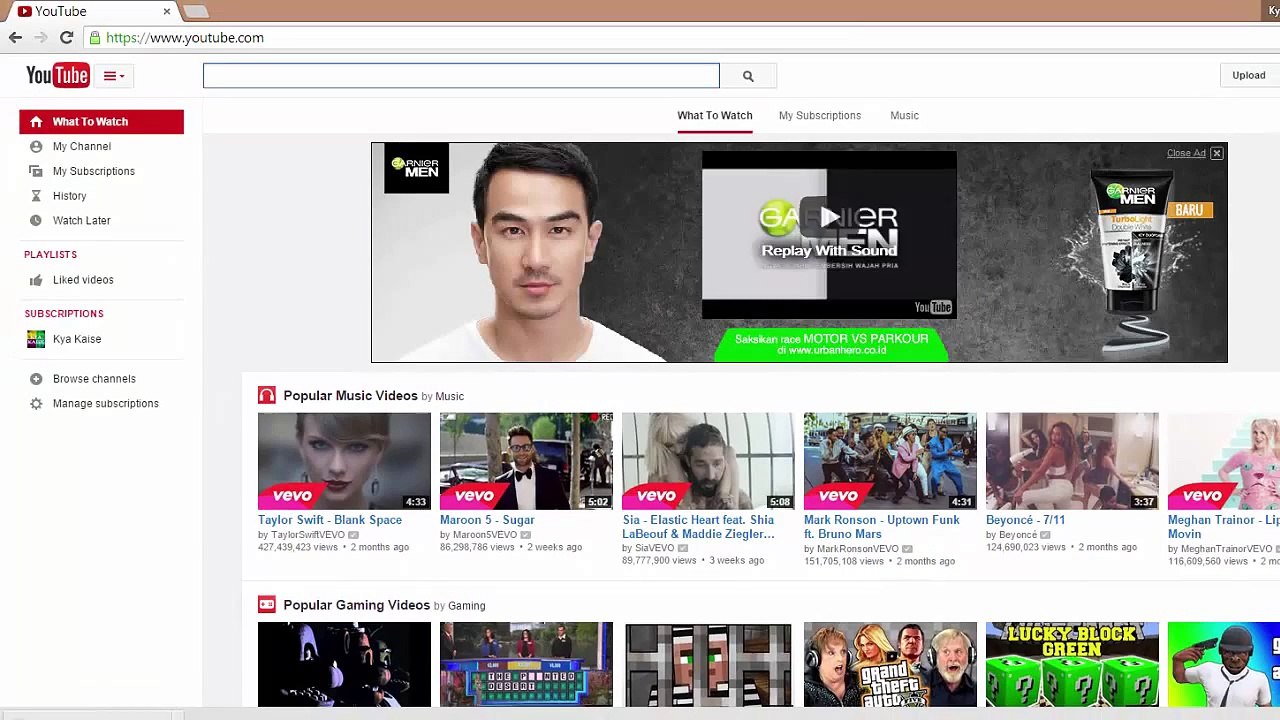Image resolution: width=1280 pixels, height=720 pixels.
Task: Open Mark Ronson Uptown Funk thumbnail
Action: tap(890, 461)
